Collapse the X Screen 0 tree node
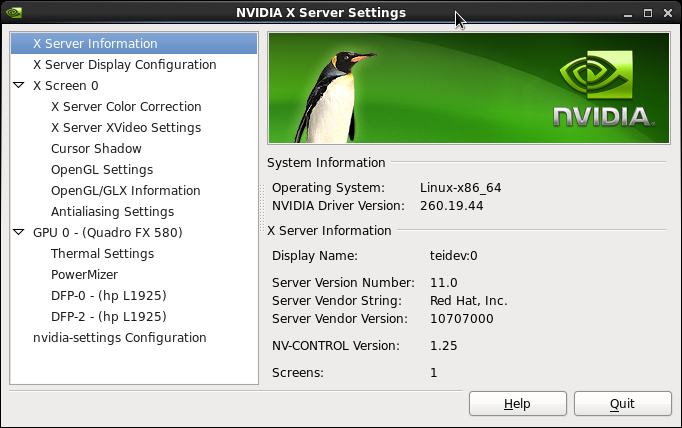This screenshot has height=428, width=682. pos(19,86)
